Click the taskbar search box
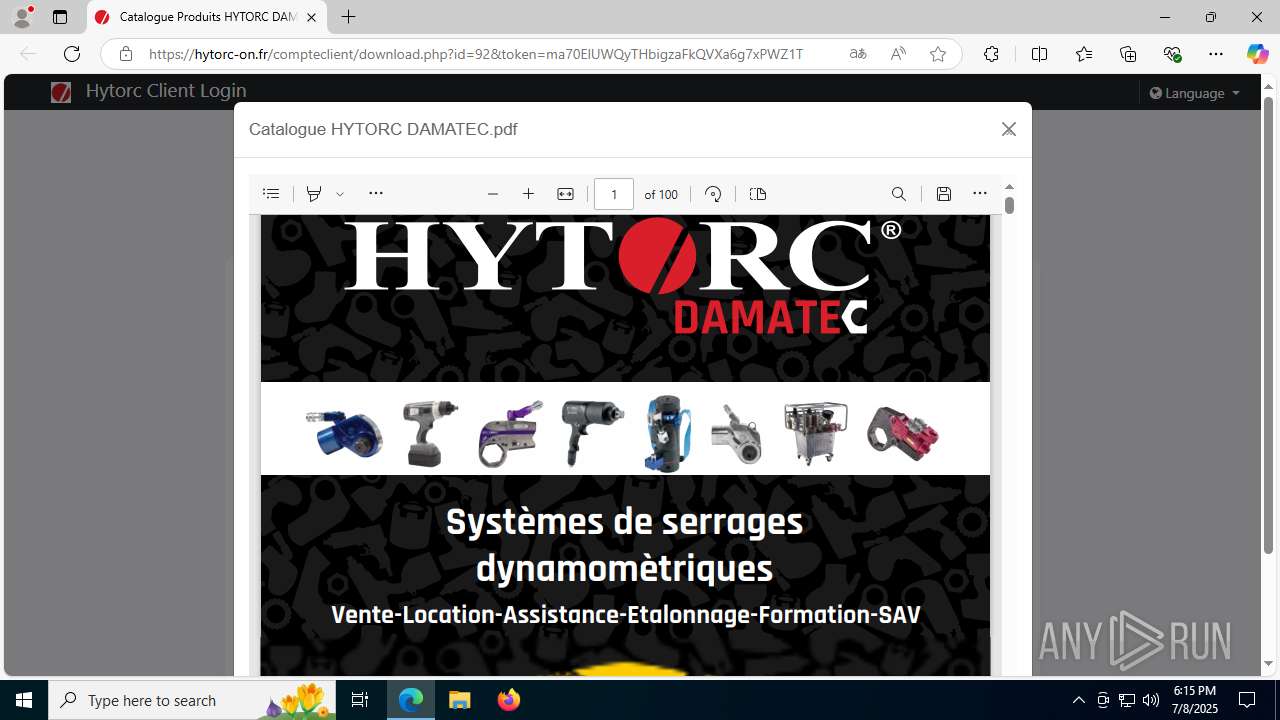This screenshot has height=720, width=1280. click(192, 700)
